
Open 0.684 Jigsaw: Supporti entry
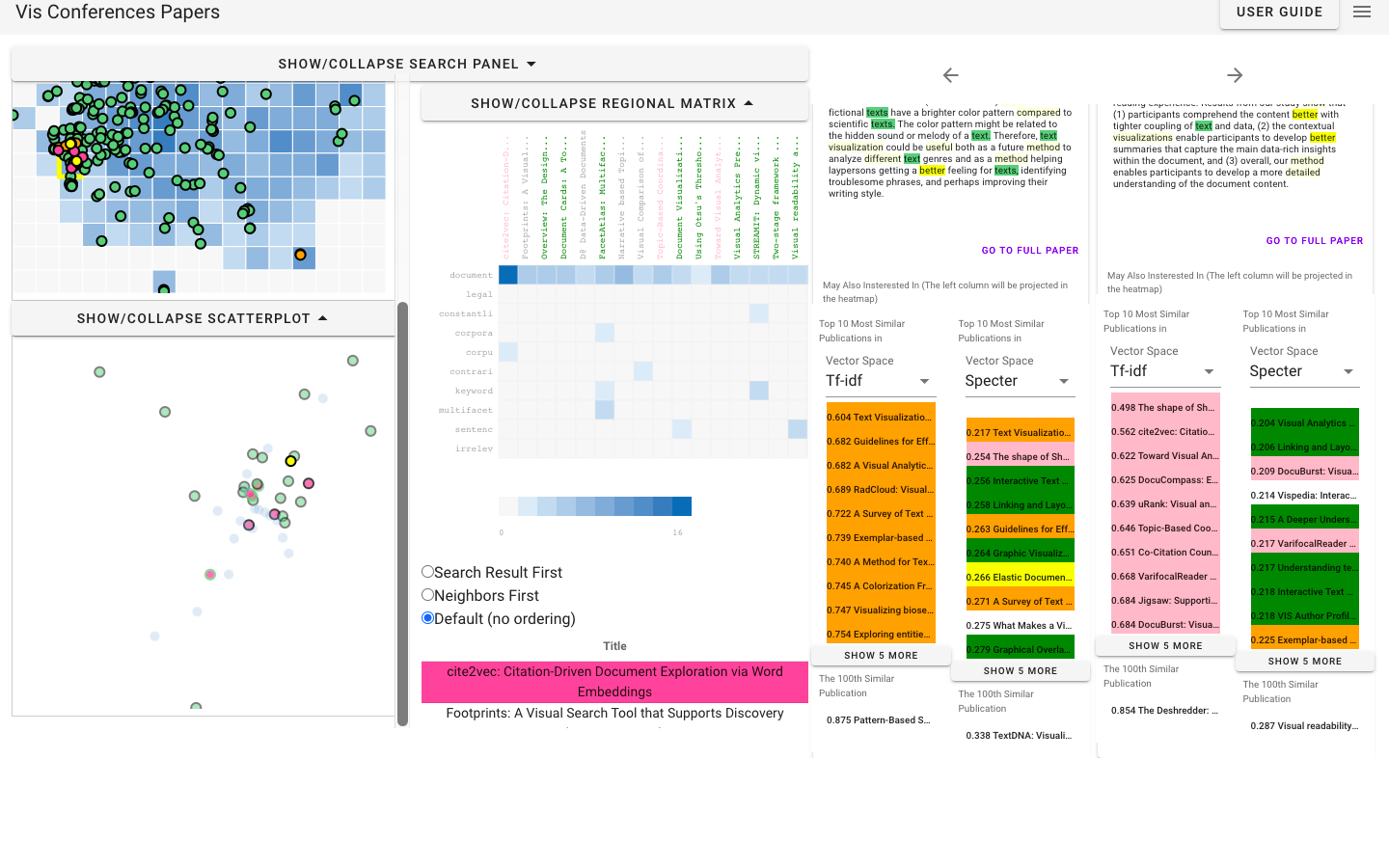[x=1165, y=601]
